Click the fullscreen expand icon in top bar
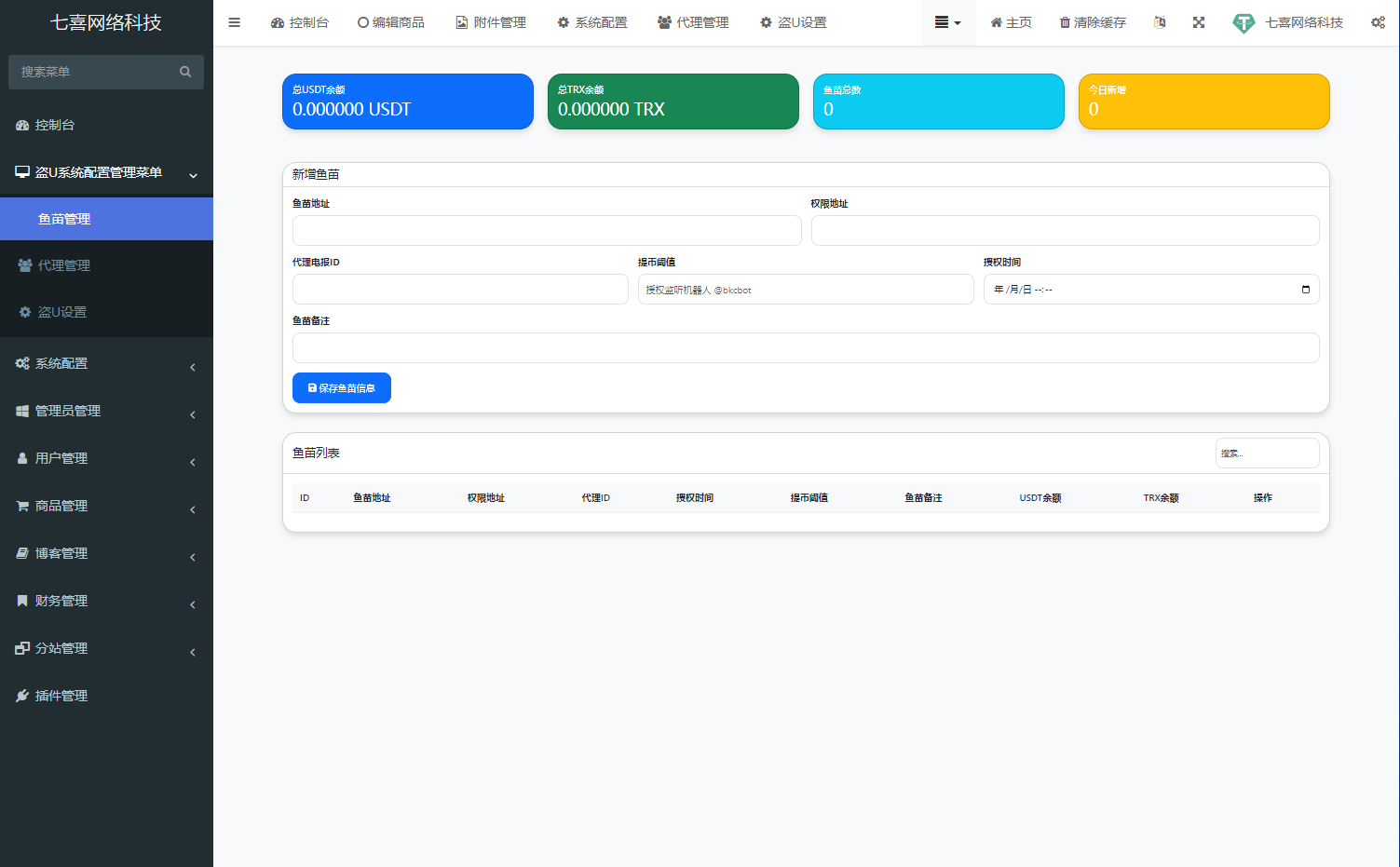This screenshot has height=867, width=1400. pos(1199,22)
